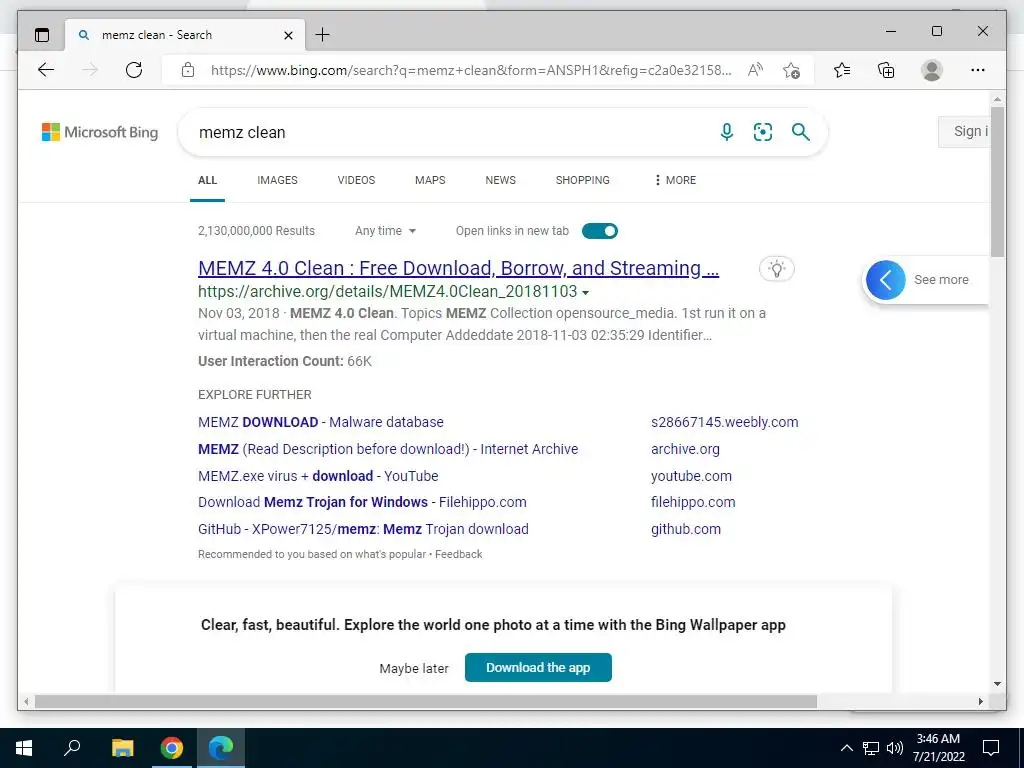This screenshot has width=1024, height=768.
Task: Launch Google Chrome from taskbar
Action: pos(172,748)
